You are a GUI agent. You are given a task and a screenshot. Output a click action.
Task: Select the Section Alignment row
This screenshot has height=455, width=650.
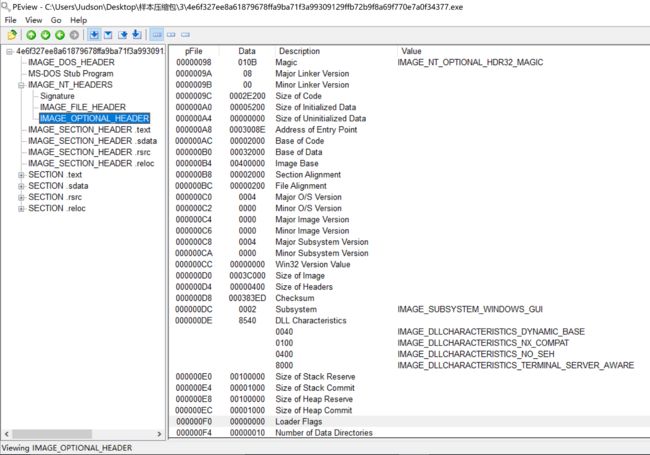pos(408,174)
